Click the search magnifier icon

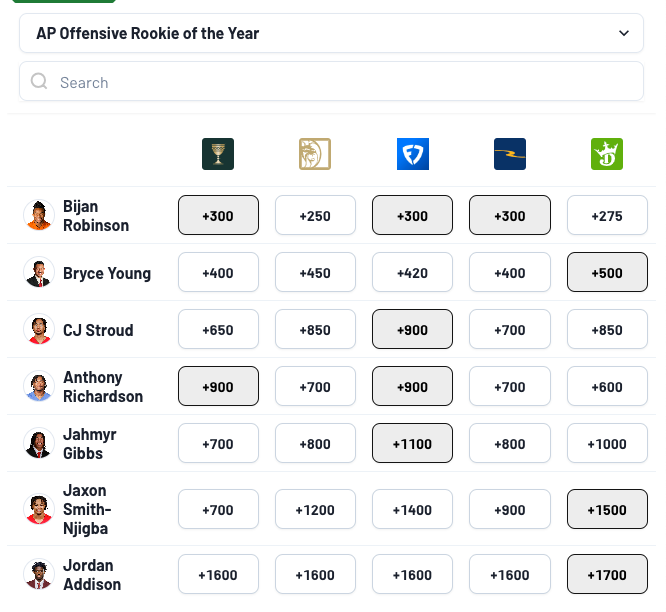(x=39, y=81)
